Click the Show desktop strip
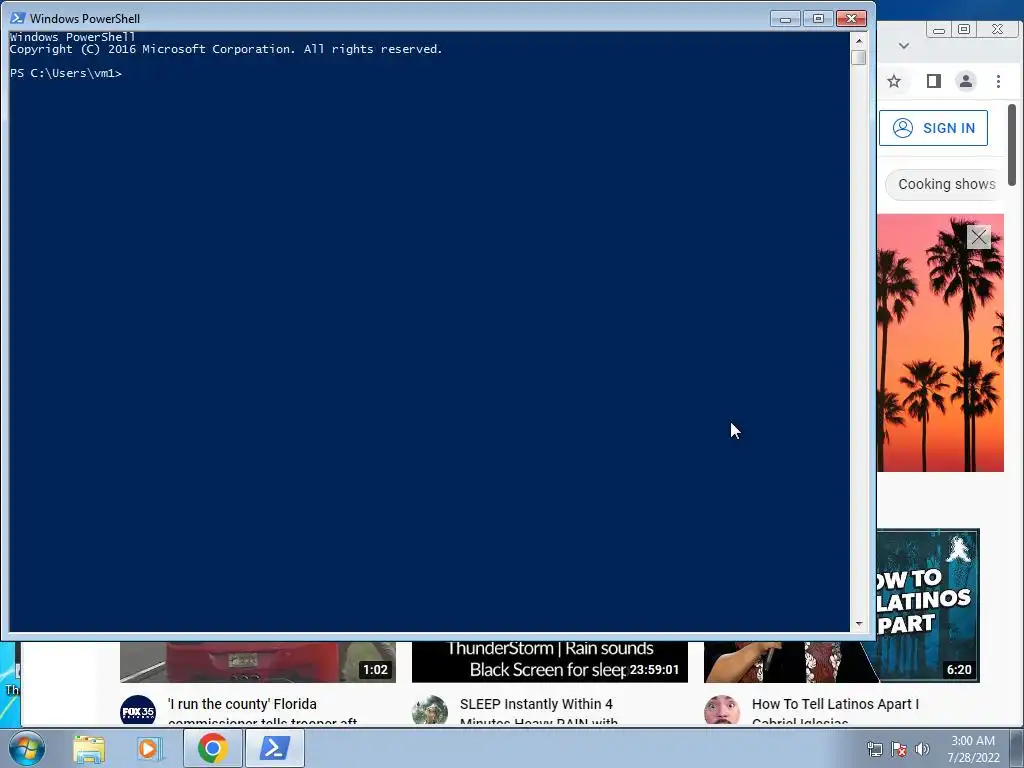Screen dimensions: 1024x768 (1017, 748)
